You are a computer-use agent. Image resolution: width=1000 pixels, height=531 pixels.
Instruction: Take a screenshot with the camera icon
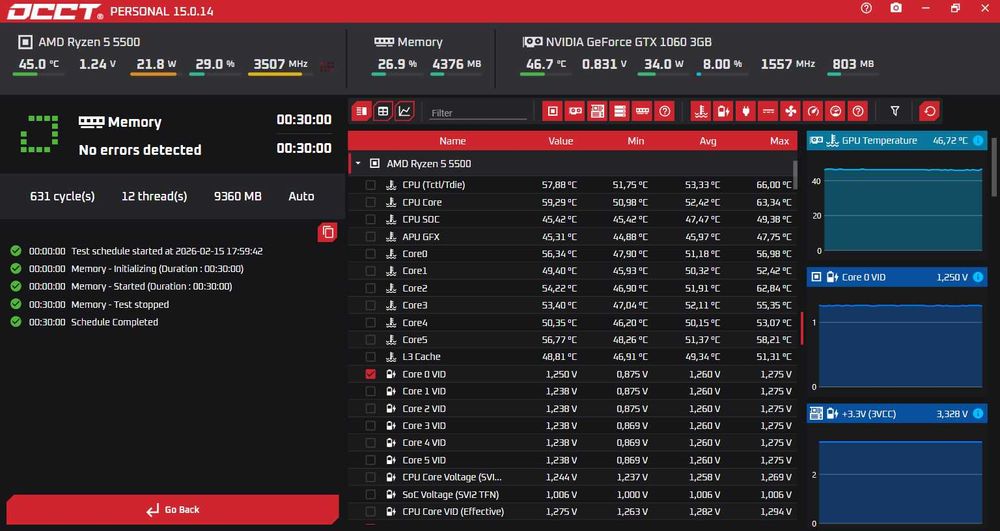pos(896,8)
